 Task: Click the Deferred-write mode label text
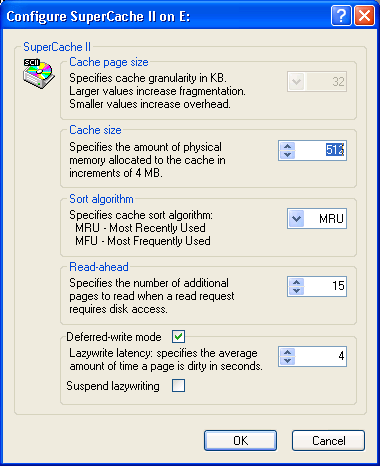[114, 337]
